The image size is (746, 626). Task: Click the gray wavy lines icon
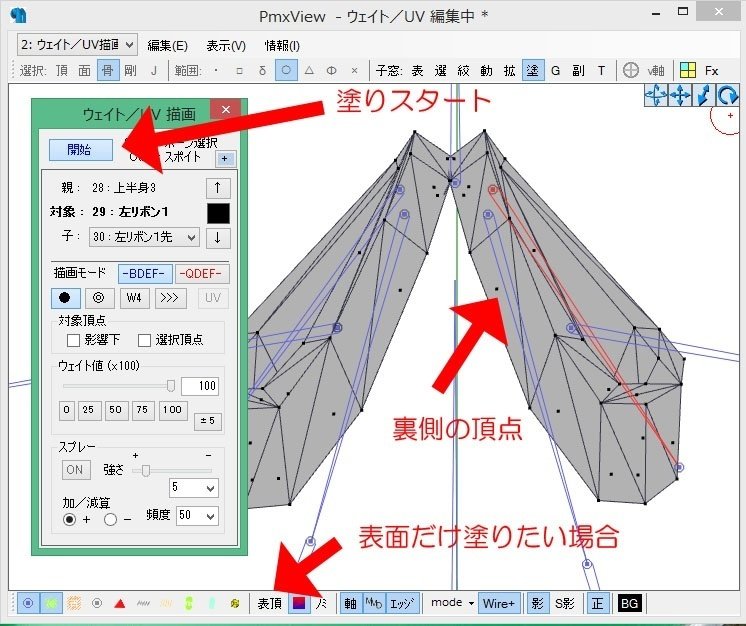pyautogui.click(x=143, y=604)
